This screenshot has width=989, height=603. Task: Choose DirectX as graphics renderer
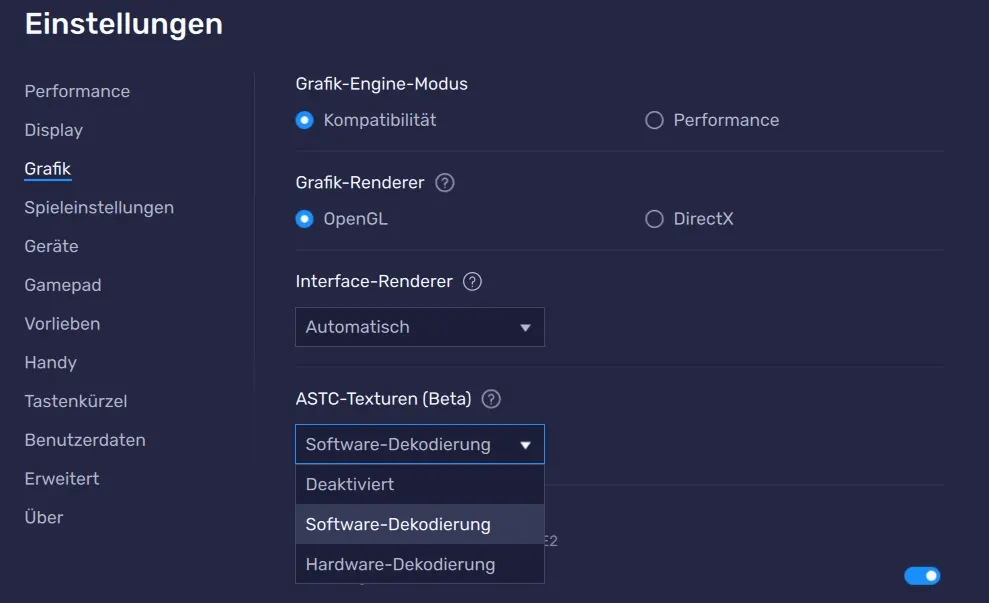(654, 219)
